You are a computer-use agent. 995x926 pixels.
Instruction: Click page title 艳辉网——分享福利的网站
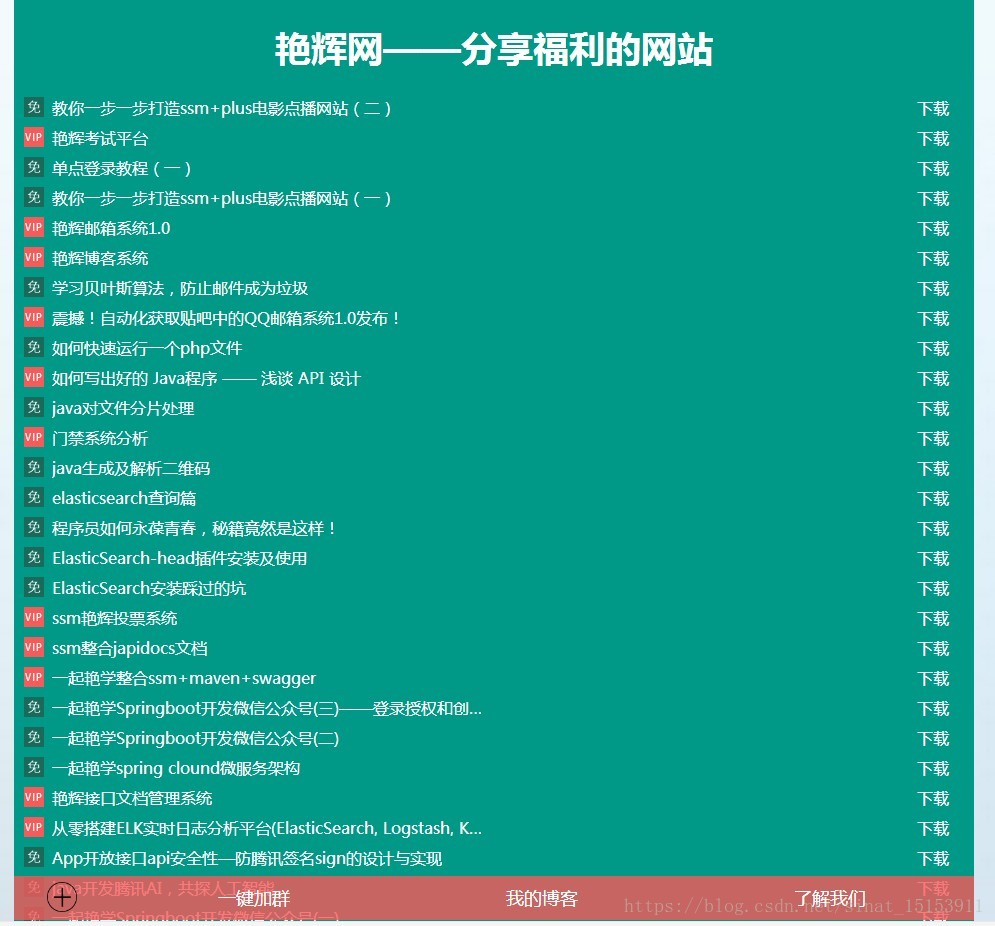(494, 50)
